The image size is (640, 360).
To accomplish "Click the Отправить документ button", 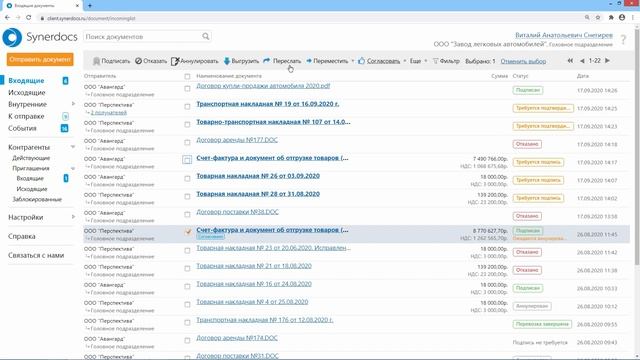I will [40, 60].
